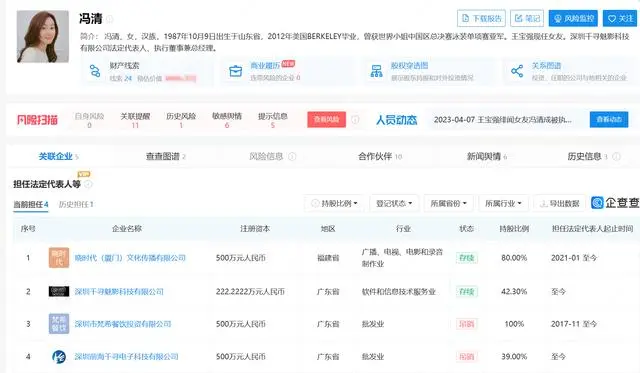Follow this person with 关注 button
Viewport: 640px width, 373px height.
pyautogui.click(x=620, y=18)
